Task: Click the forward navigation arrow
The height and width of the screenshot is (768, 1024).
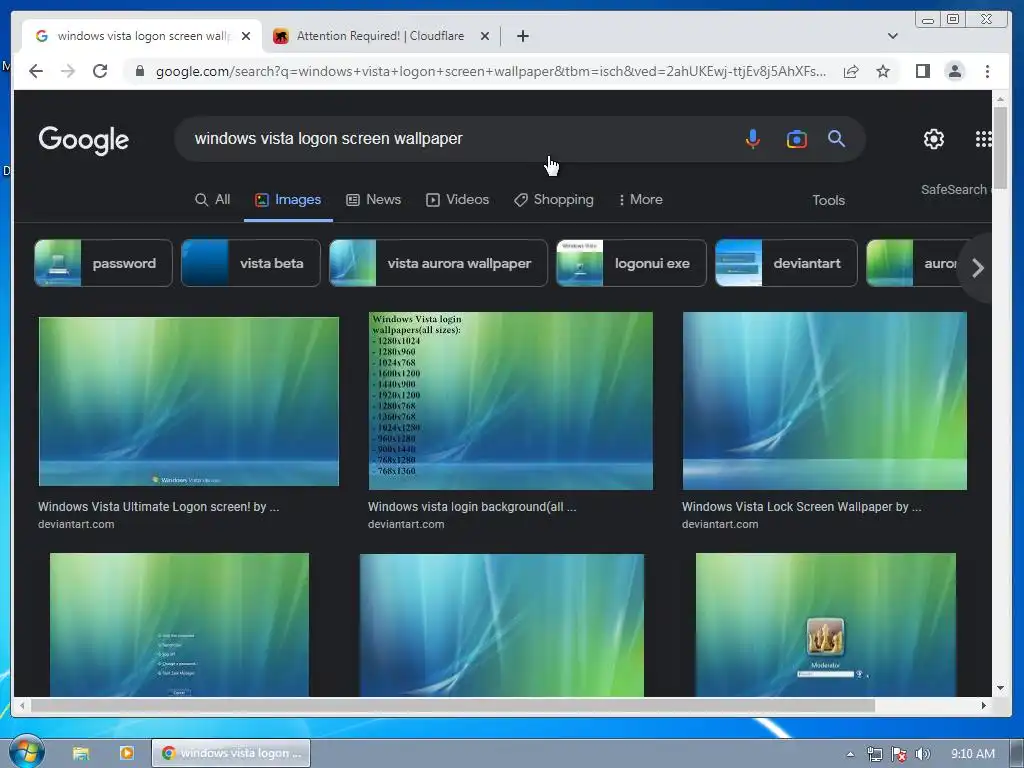Action: (x=68, y=71)
